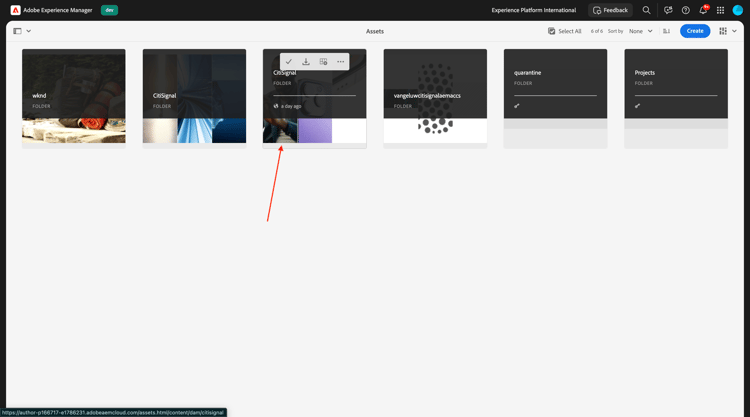Viewport: 750px width, 417px height.
Task: Click the Assets page title
Action: click(x=375, y=31)
